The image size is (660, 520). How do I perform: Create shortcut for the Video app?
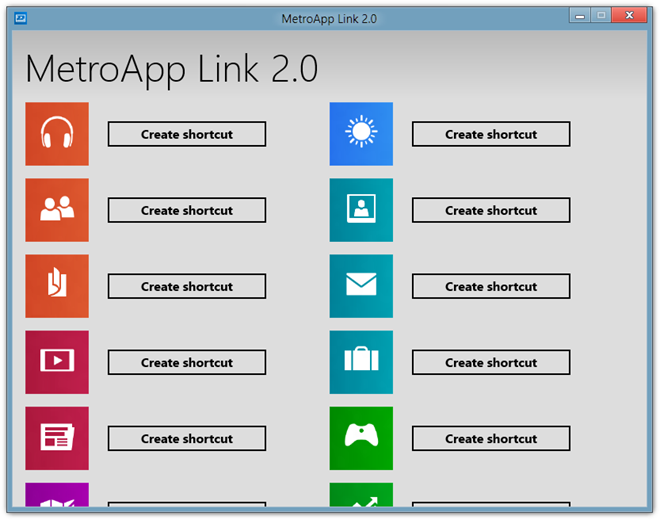[x=187, y=362]
